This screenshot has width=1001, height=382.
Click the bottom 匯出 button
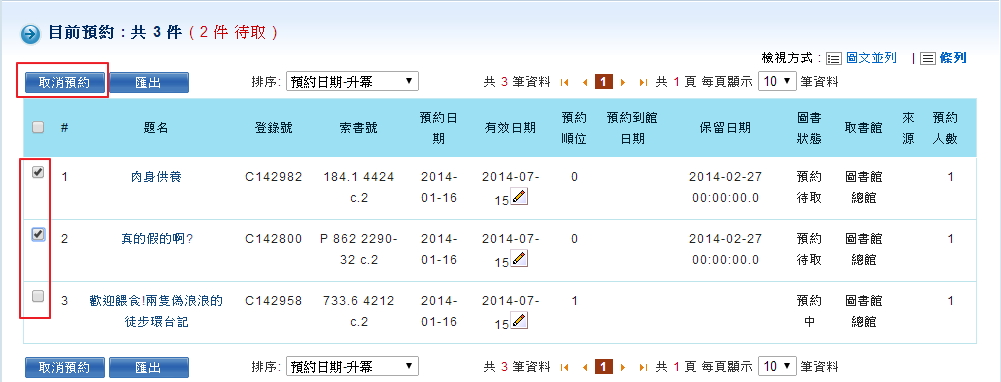tap(149, 368)
